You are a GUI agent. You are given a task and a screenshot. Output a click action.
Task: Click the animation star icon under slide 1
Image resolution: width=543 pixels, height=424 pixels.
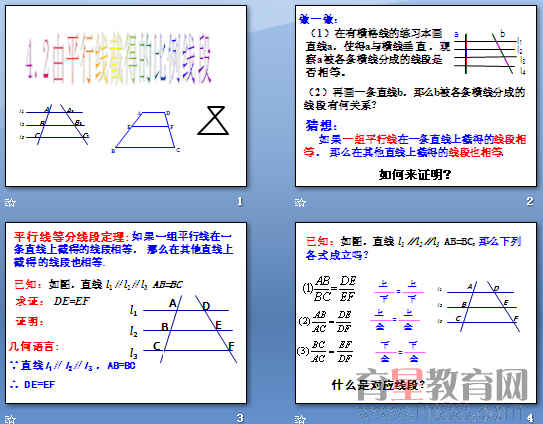(x=10, y=202)
